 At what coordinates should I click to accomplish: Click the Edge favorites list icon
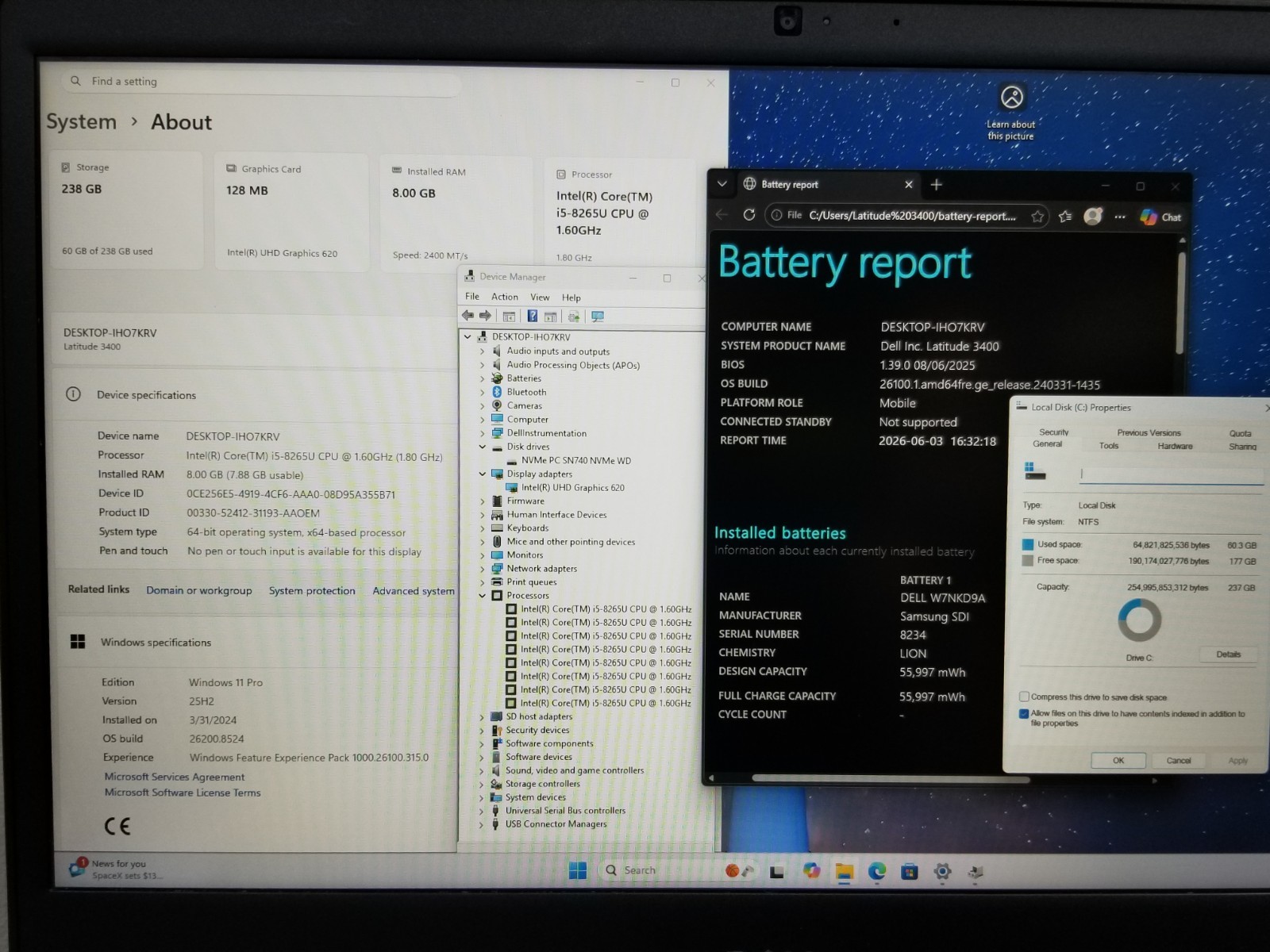coord(1065,216)
